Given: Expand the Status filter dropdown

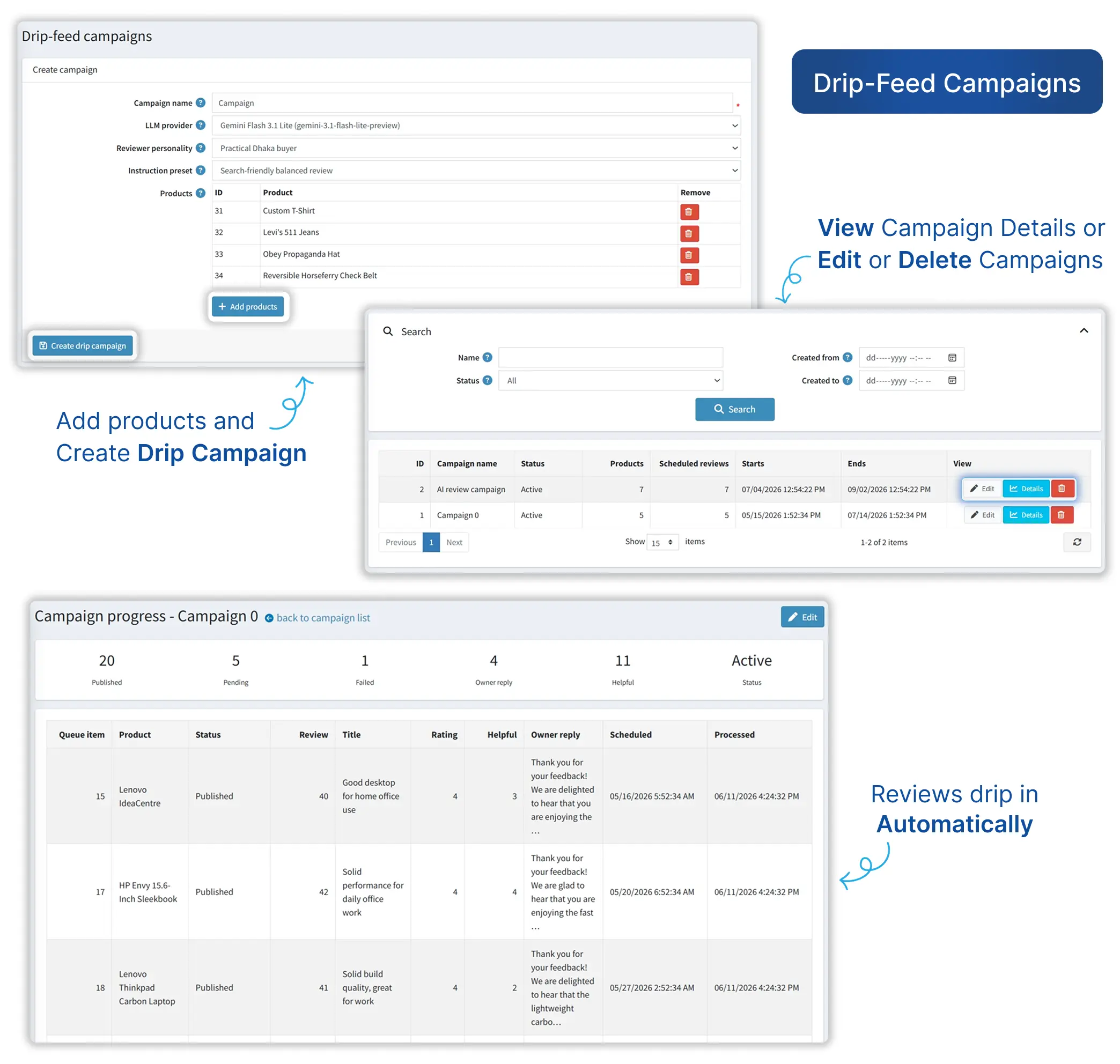Looking at the screenshot, I should coord(610,381).
